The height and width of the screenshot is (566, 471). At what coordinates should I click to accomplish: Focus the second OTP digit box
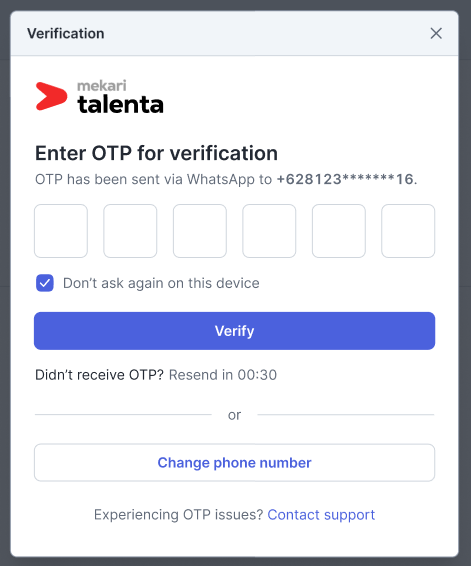[x=130, y=231]
